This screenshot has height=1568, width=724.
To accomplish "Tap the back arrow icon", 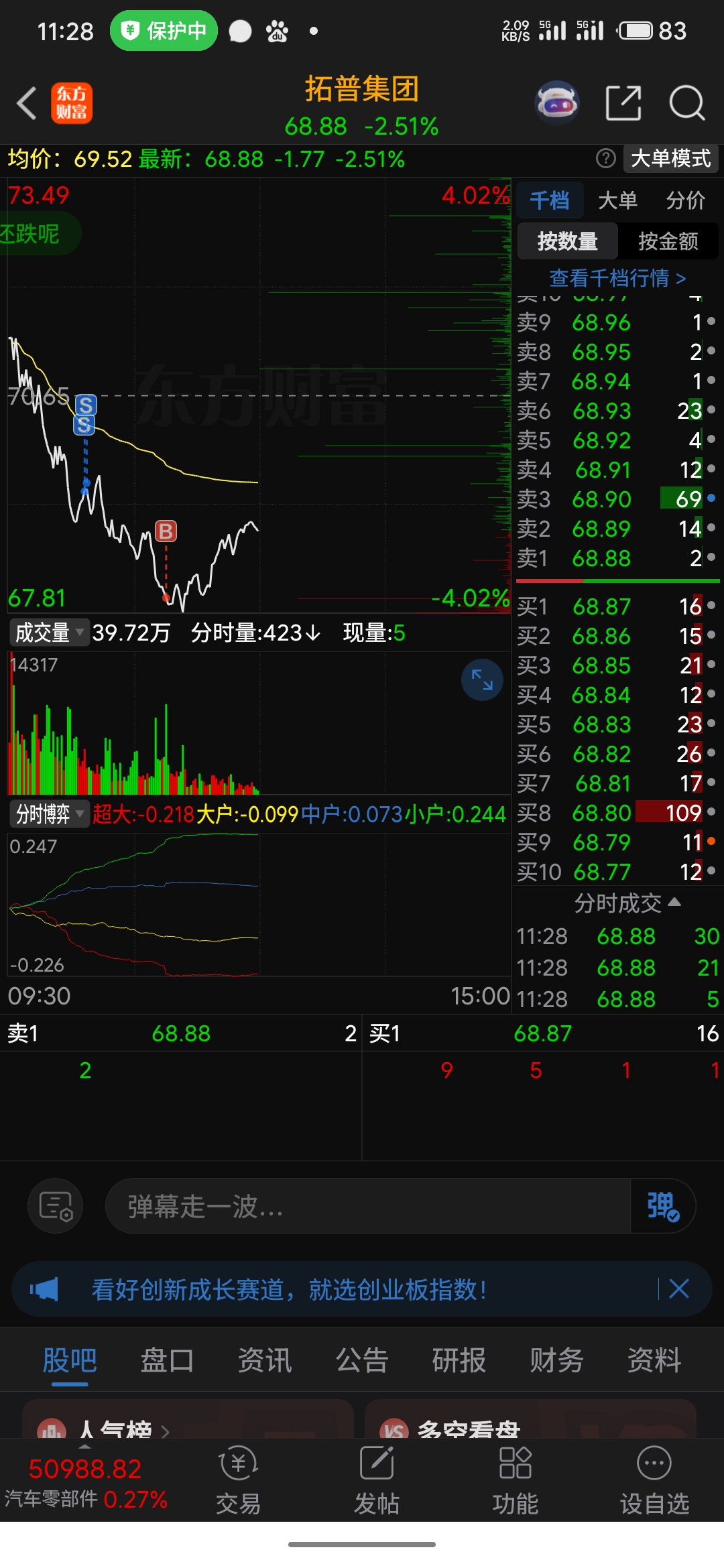I will pos(27,104).
